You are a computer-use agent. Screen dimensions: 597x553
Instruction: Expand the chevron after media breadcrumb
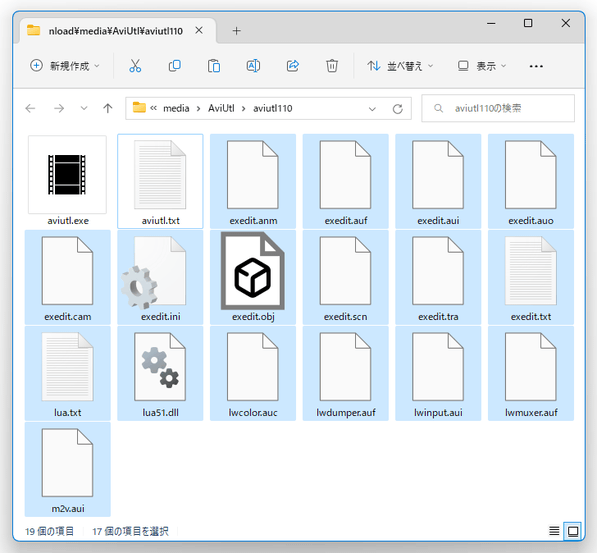point(198,109)
